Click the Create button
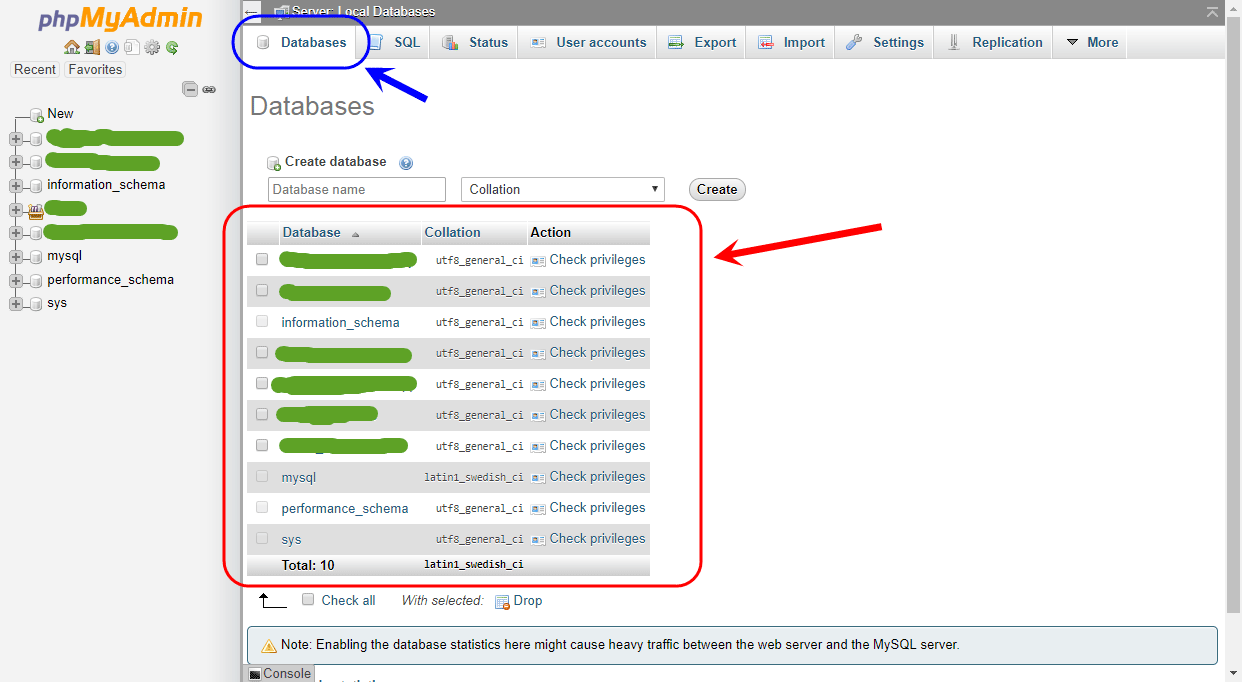Image resolution: width=1242 pixels, height=682 pixels. (717, 189)
